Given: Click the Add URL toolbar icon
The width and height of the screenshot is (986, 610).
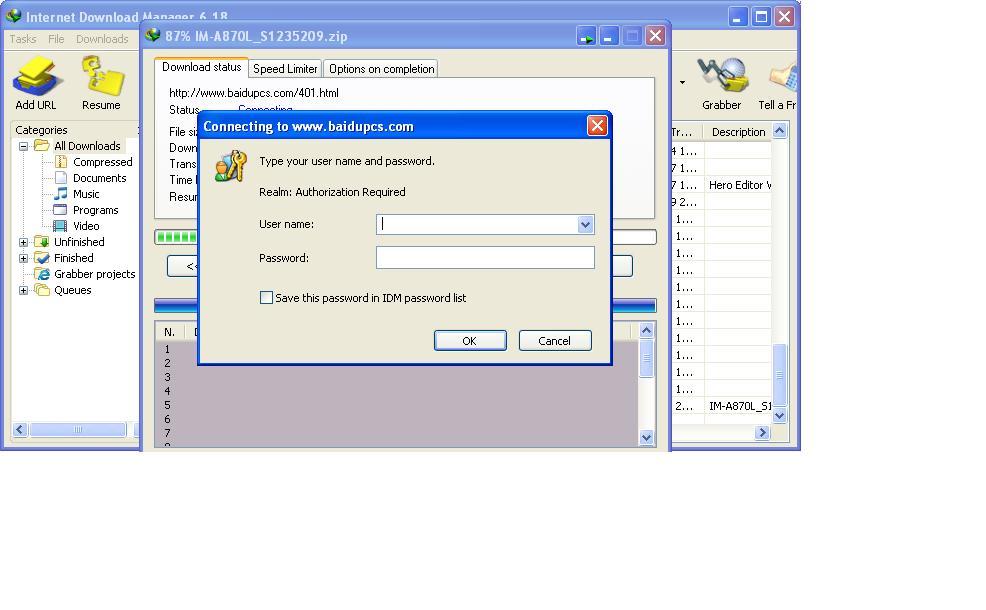Looking at the screenshot, I should point(36,76).
